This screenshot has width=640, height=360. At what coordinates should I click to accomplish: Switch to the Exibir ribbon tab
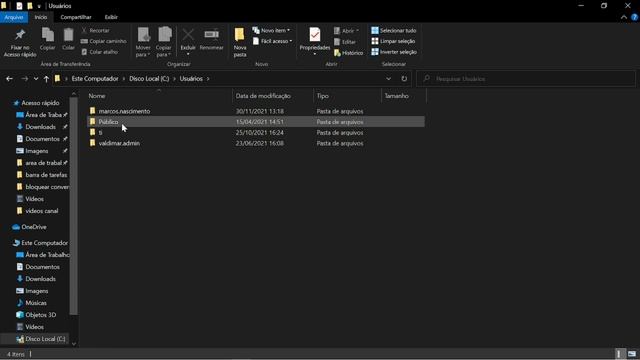[x=111, y=17]
